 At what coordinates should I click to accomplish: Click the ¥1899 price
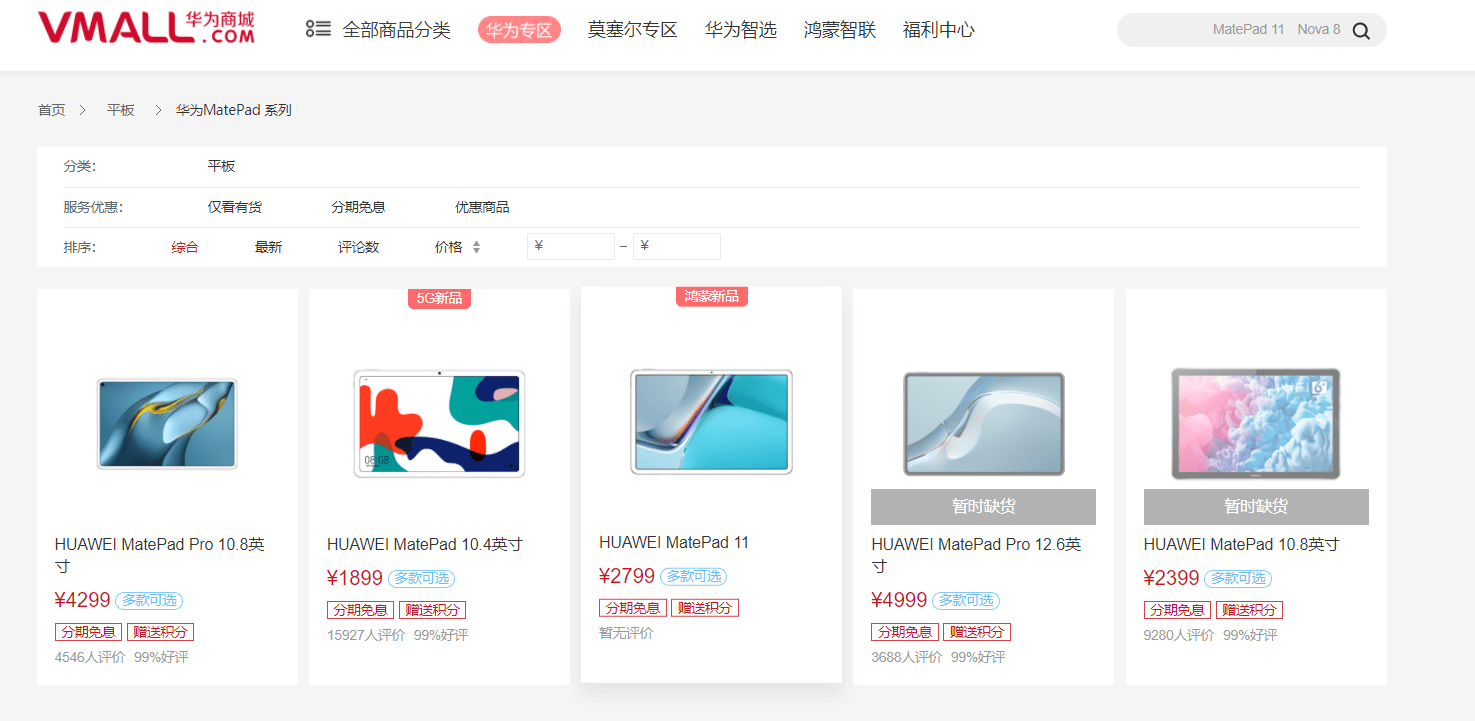coord(355,578)
